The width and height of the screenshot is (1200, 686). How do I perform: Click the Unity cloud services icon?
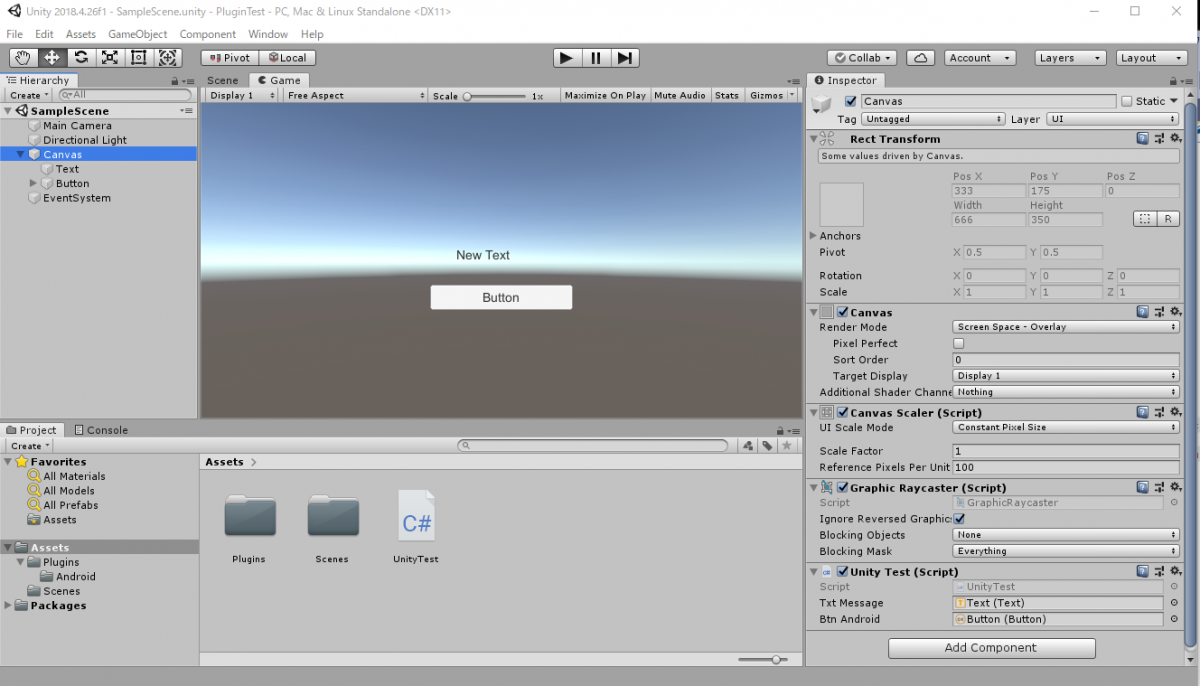(920, 57)
